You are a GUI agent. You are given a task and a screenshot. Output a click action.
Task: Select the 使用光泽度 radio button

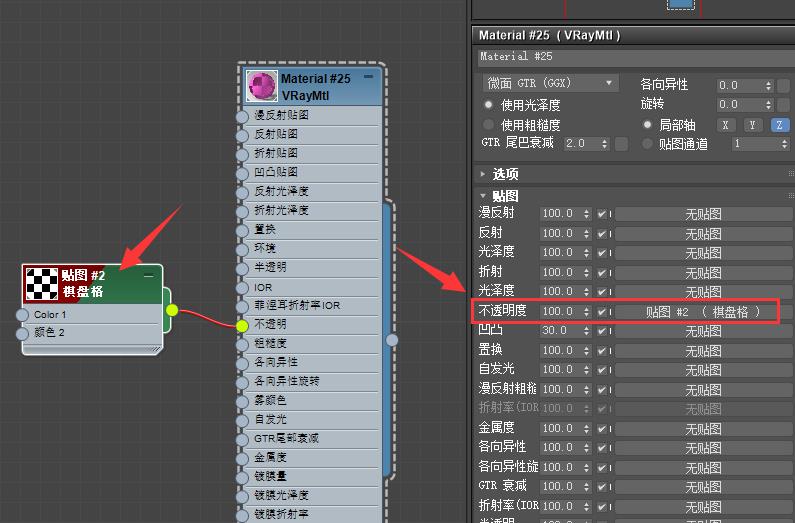coord(488,105)
